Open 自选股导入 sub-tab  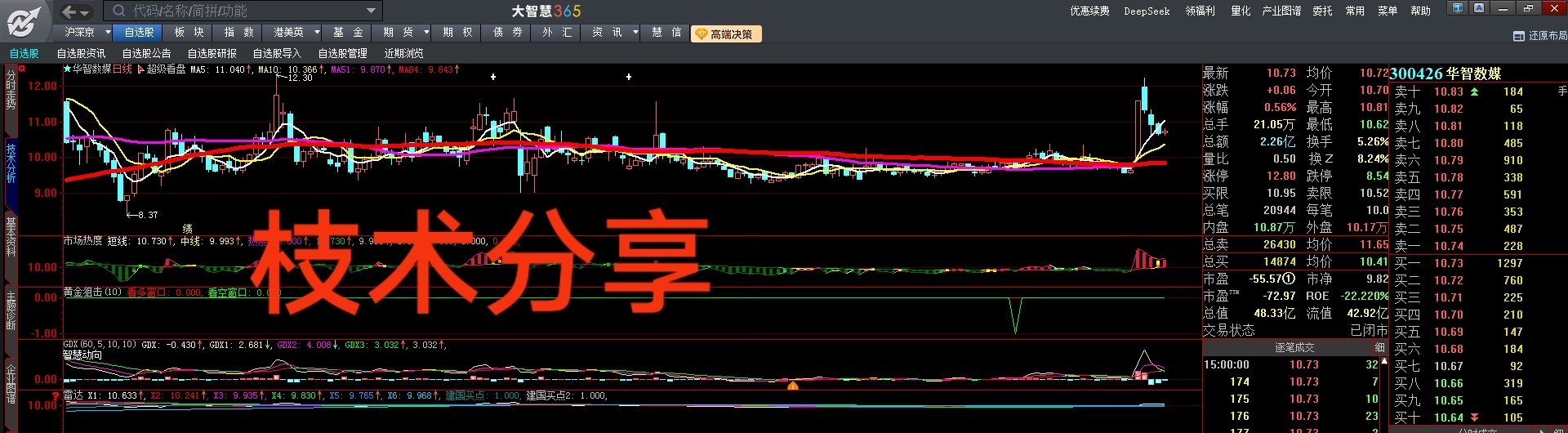click(277, 53)
